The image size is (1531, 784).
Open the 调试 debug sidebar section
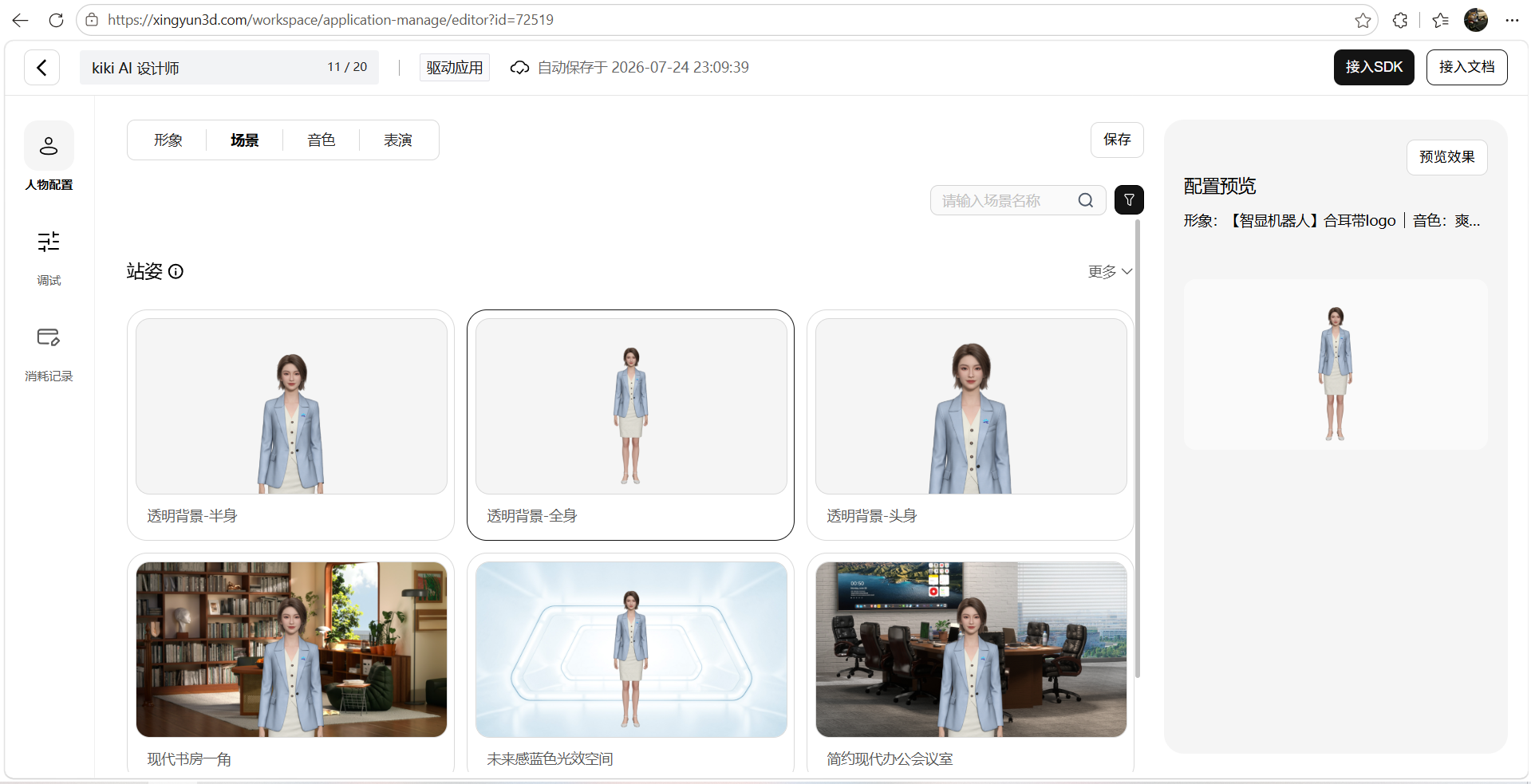pyautogui.click(x=49, y=258)
